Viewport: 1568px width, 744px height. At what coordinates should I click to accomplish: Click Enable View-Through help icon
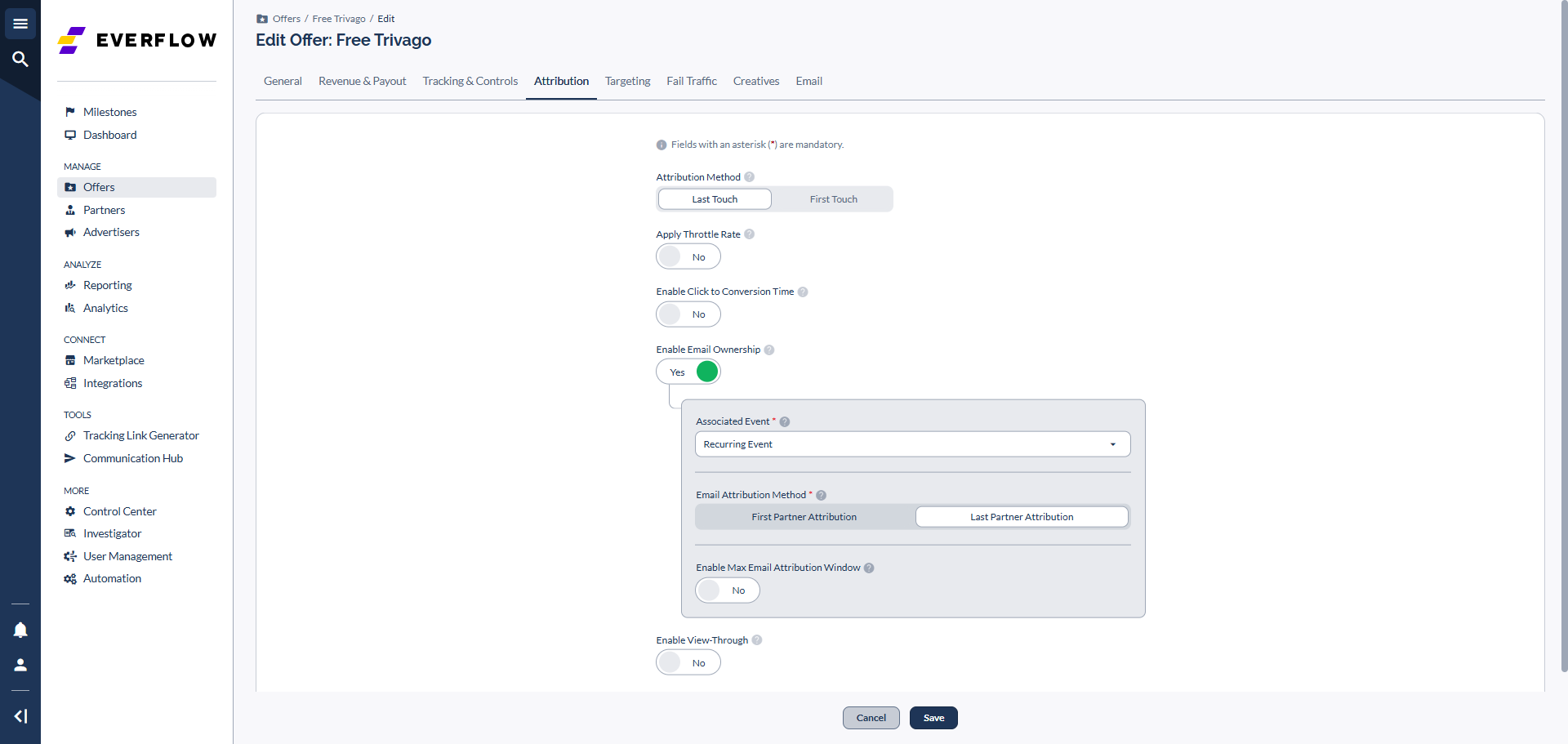pos(757,640)
